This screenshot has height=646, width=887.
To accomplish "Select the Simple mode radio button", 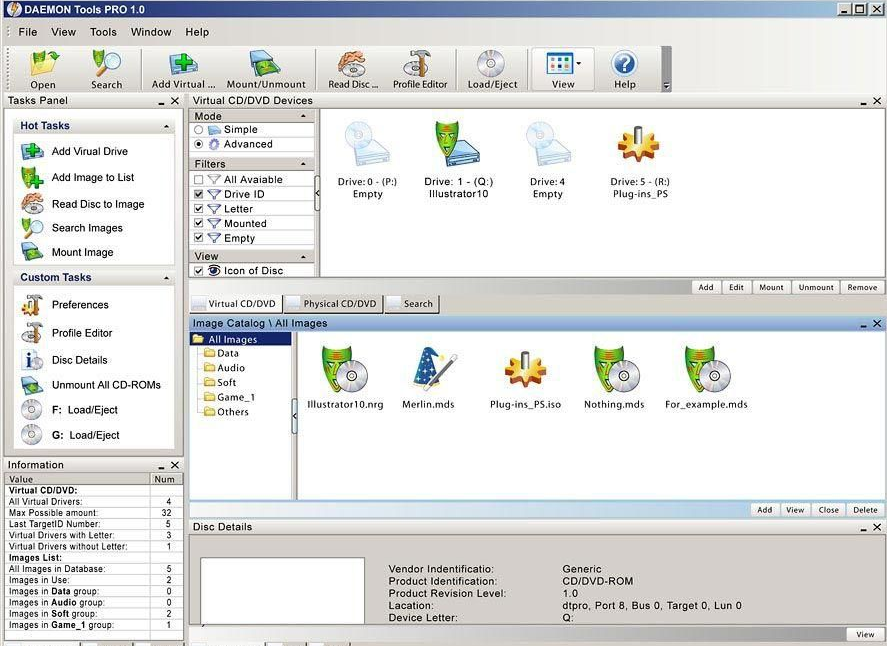I will pyautogui.click(x=199, y=130).
